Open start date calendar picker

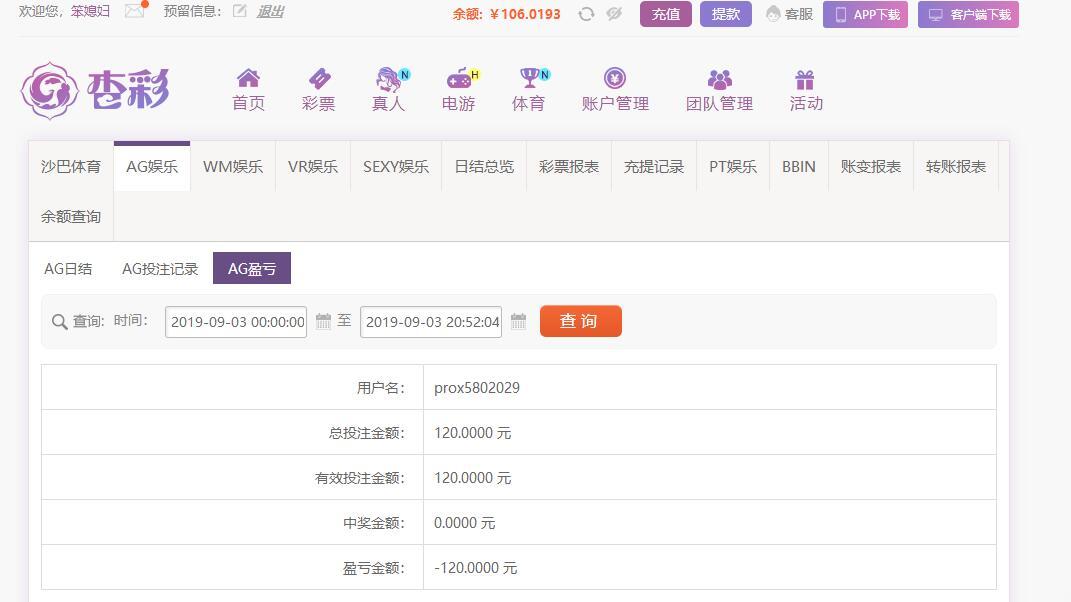323,321
